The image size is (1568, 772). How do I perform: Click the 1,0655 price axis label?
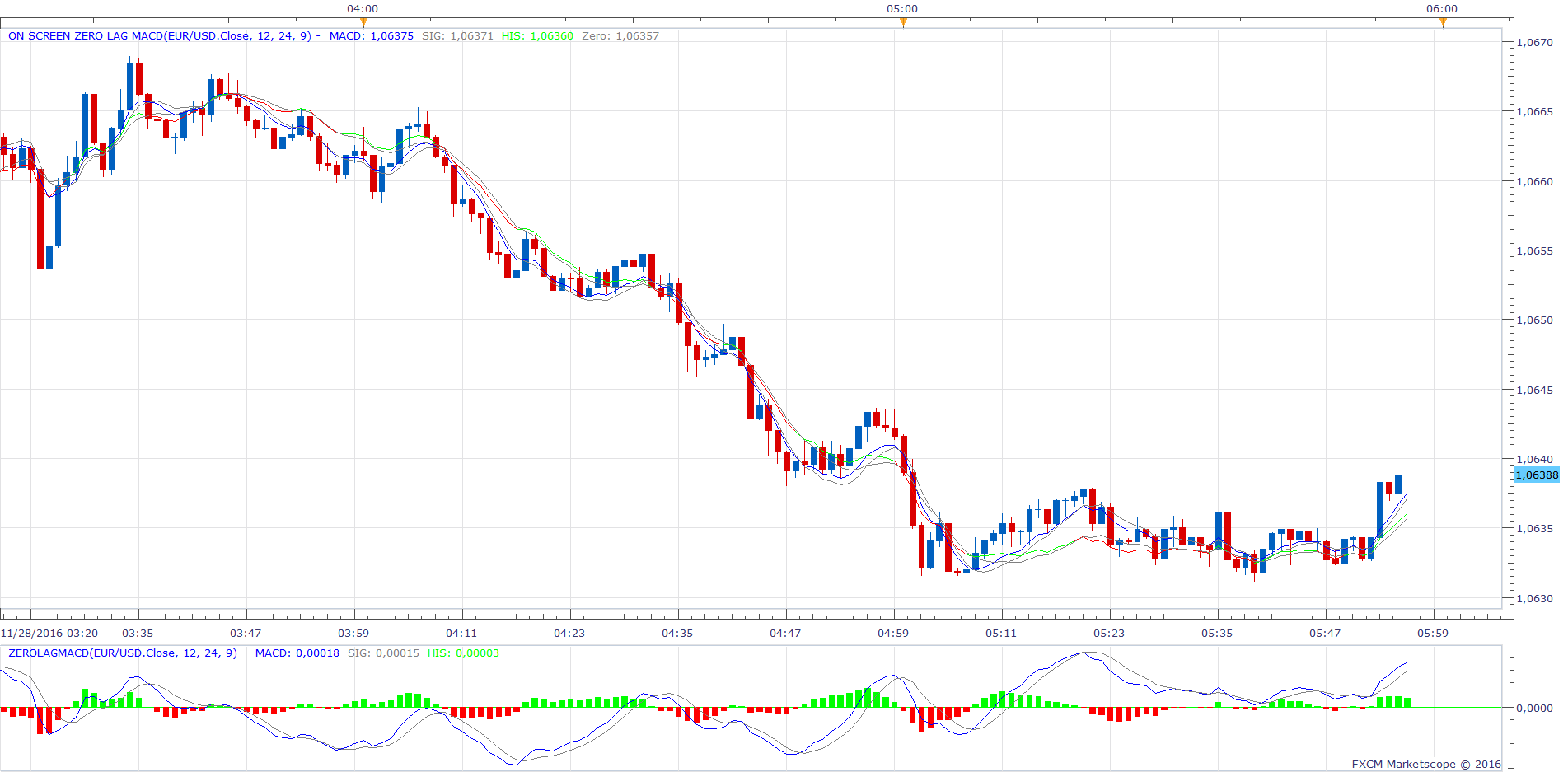click(1535, 251)
